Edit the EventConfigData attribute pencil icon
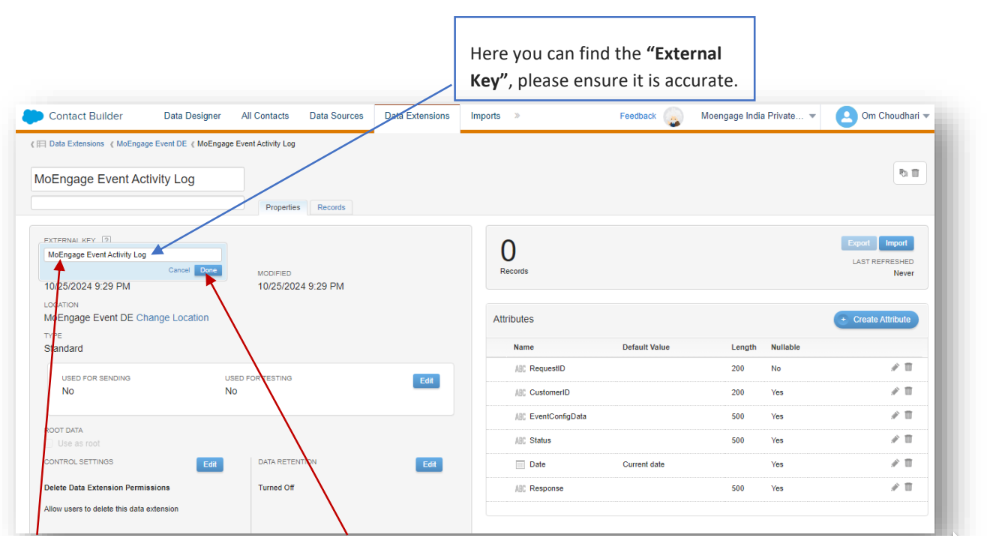The image size is (1004, 536). pyautogui.click(x=895, y=416)
